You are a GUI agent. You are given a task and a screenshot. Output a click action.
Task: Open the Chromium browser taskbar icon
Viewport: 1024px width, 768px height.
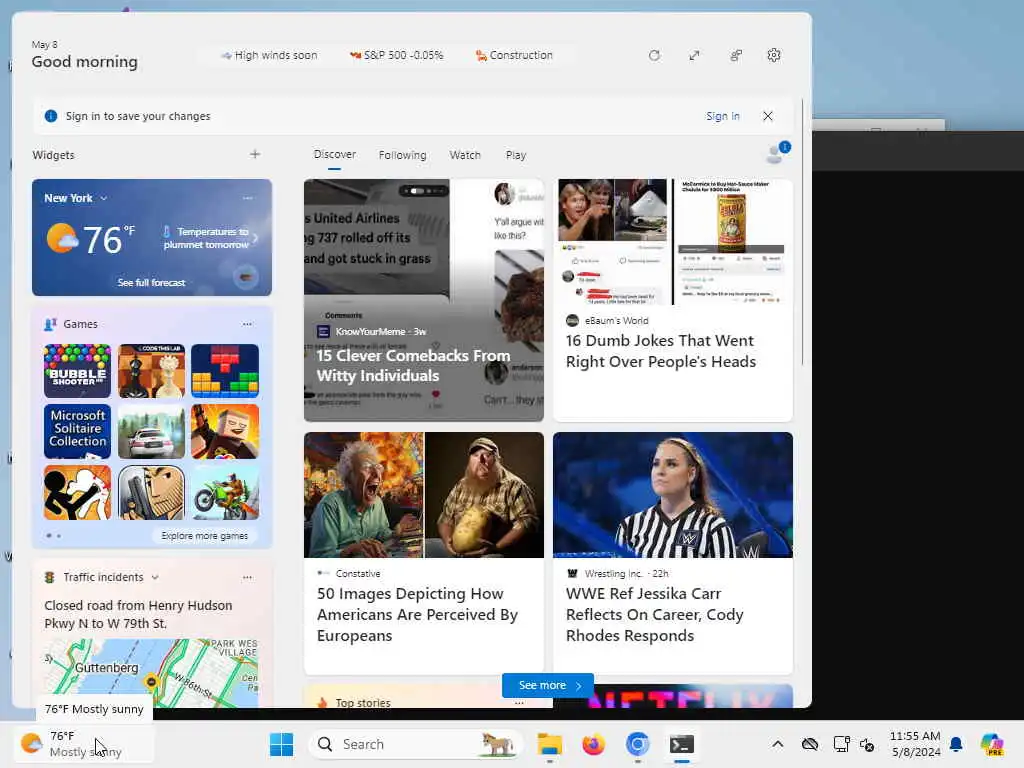coord(637,744)
